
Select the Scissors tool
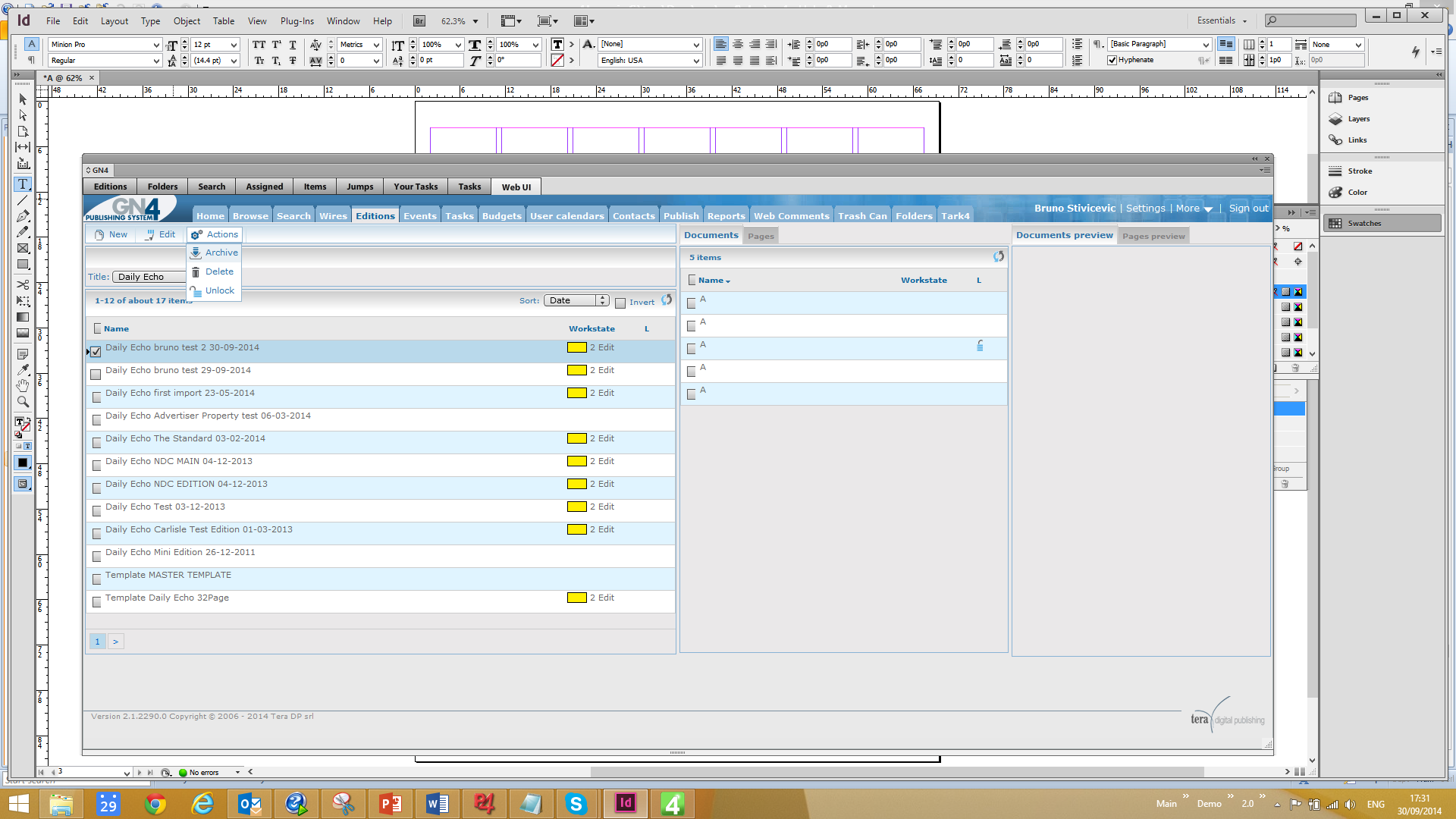[23, 284]
